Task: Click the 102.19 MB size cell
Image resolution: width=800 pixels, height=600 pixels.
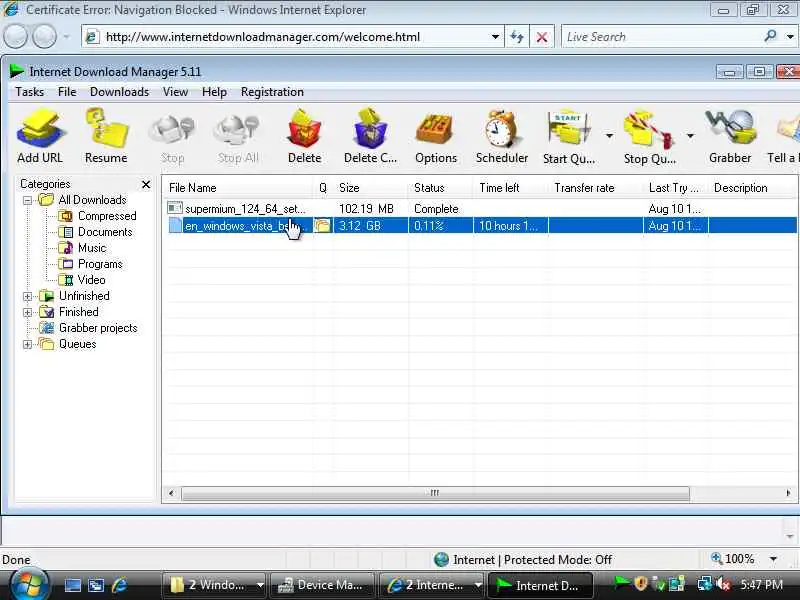Action: (x=366, y=209)
